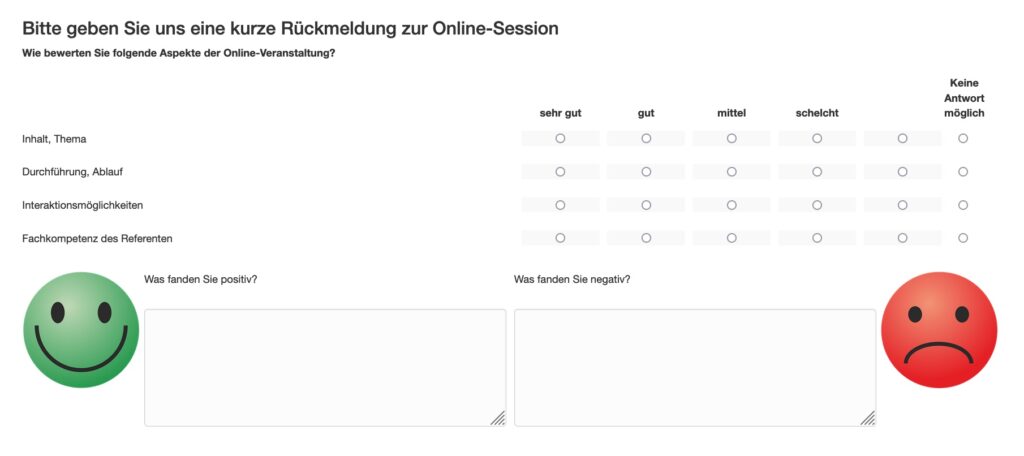Choose Keine Antwort möglich for Interaktionsmöglichkeiten
Screen dimensions: 1024x456
pyautogui.click(x=963, y=205)
